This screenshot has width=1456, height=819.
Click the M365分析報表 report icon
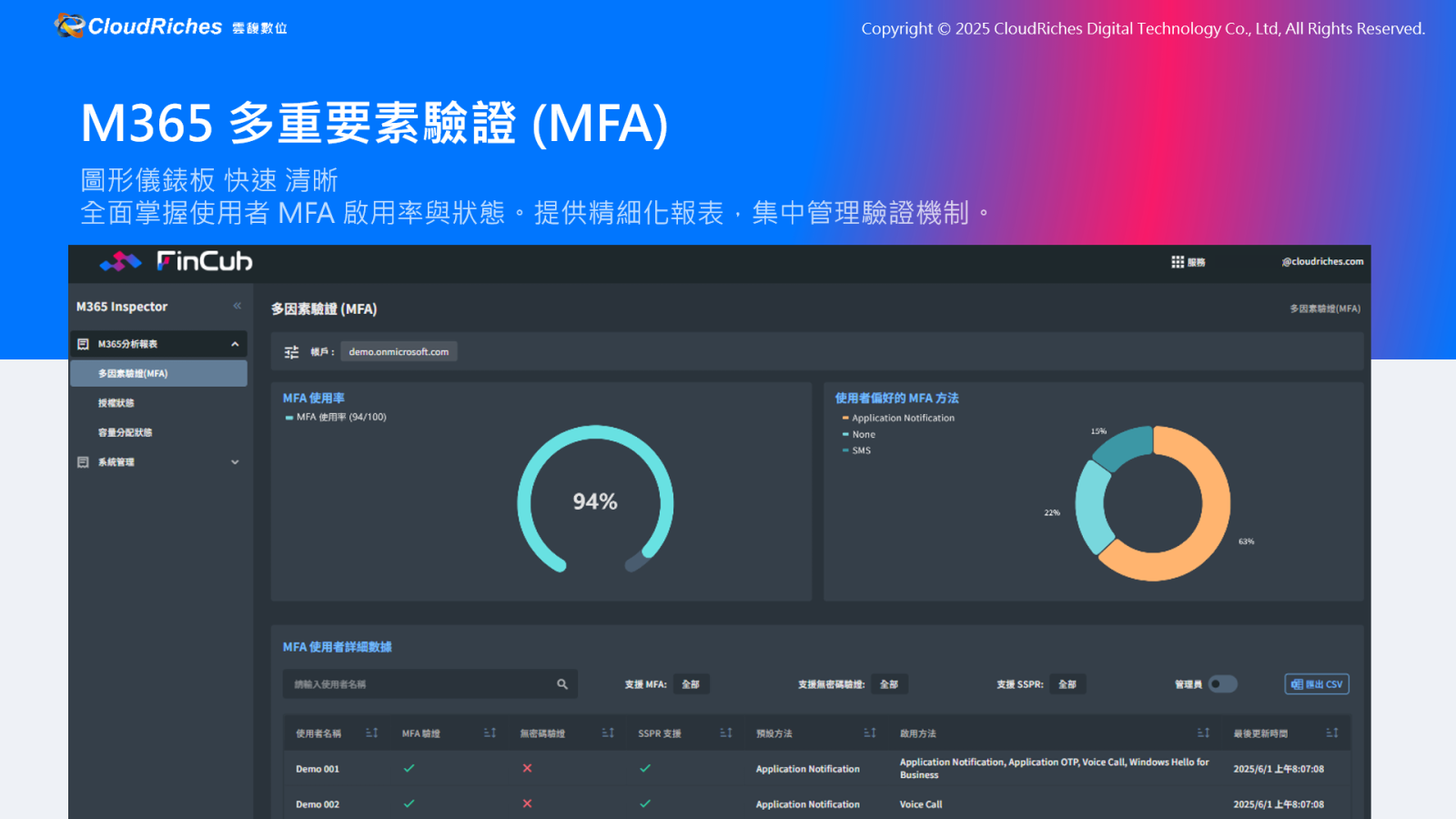pyautogui.click(x=83, y=344)
